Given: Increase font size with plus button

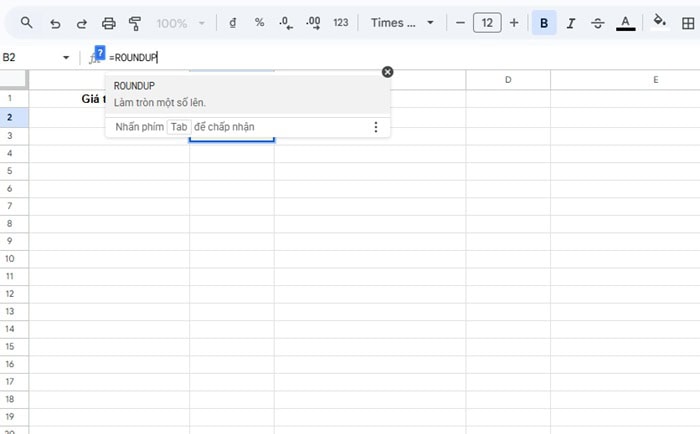Looking at the screenshot, I should click(514, 23).
